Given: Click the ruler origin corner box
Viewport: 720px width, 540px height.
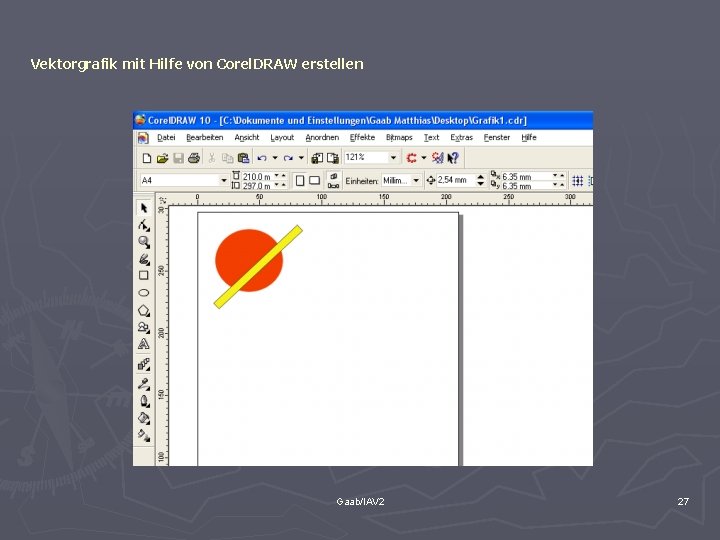Looking at the screenshot, I should (162, 199).
